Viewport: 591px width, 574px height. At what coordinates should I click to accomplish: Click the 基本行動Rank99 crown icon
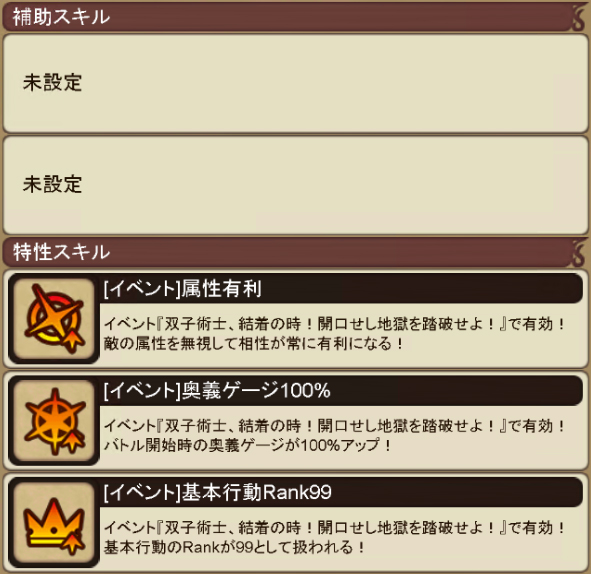(x=54, y=523)
